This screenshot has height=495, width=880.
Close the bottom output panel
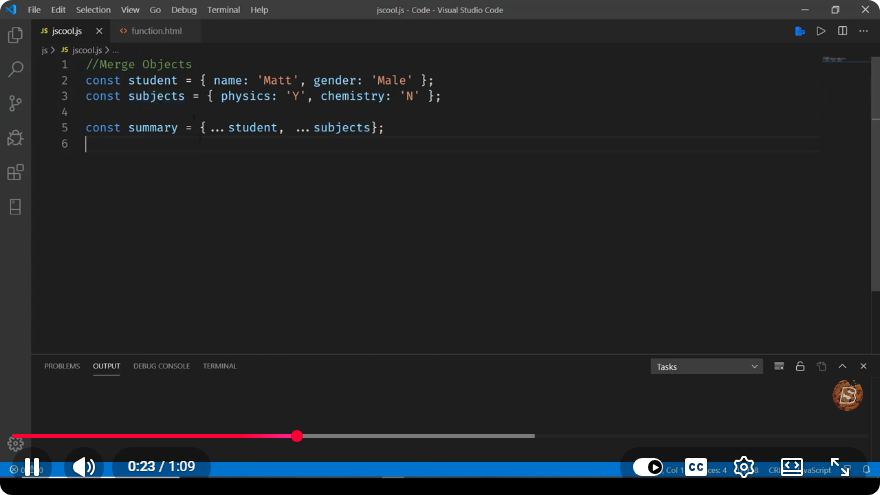point(863,366)
